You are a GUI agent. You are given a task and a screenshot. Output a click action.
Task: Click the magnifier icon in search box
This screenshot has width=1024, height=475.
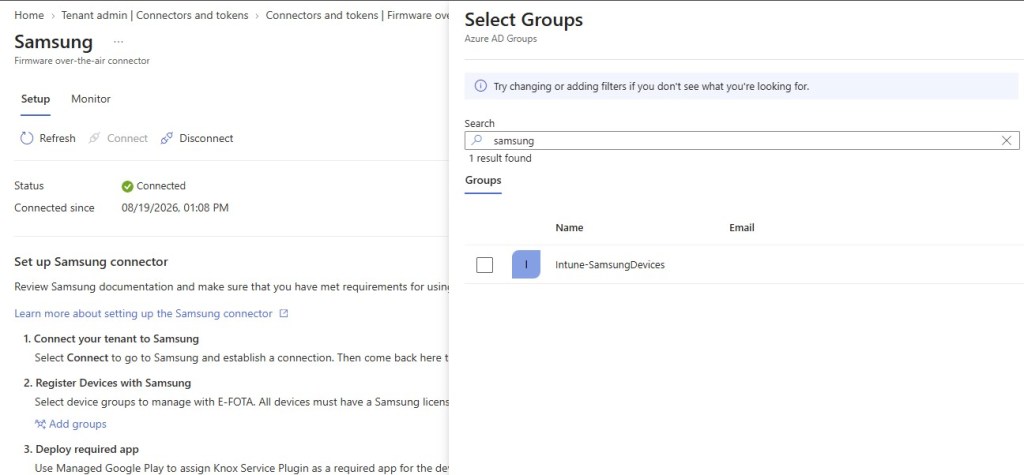coord(477,140)
